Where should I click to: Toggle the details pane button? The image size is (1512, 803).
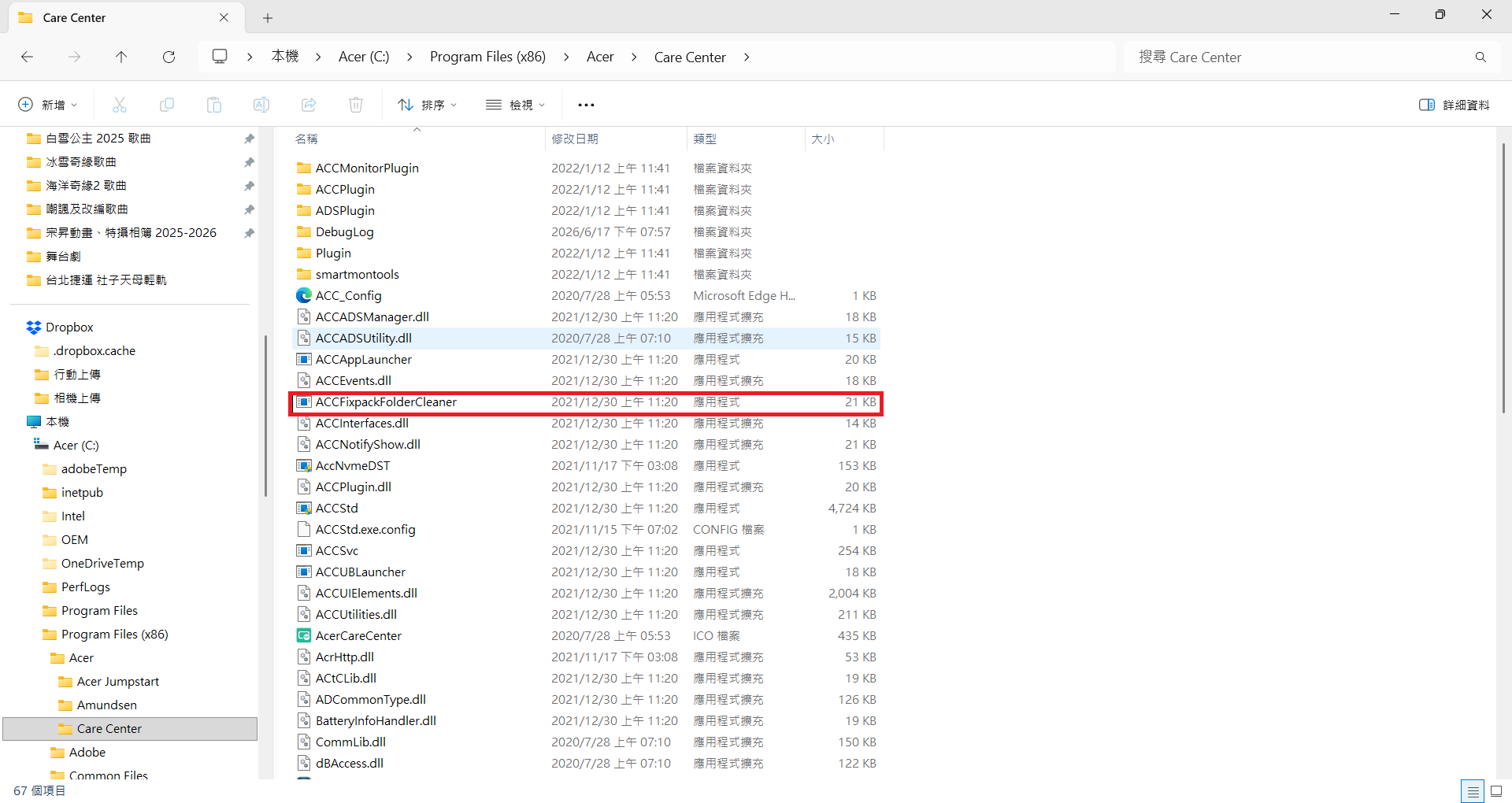click(x=1455, y=105)
